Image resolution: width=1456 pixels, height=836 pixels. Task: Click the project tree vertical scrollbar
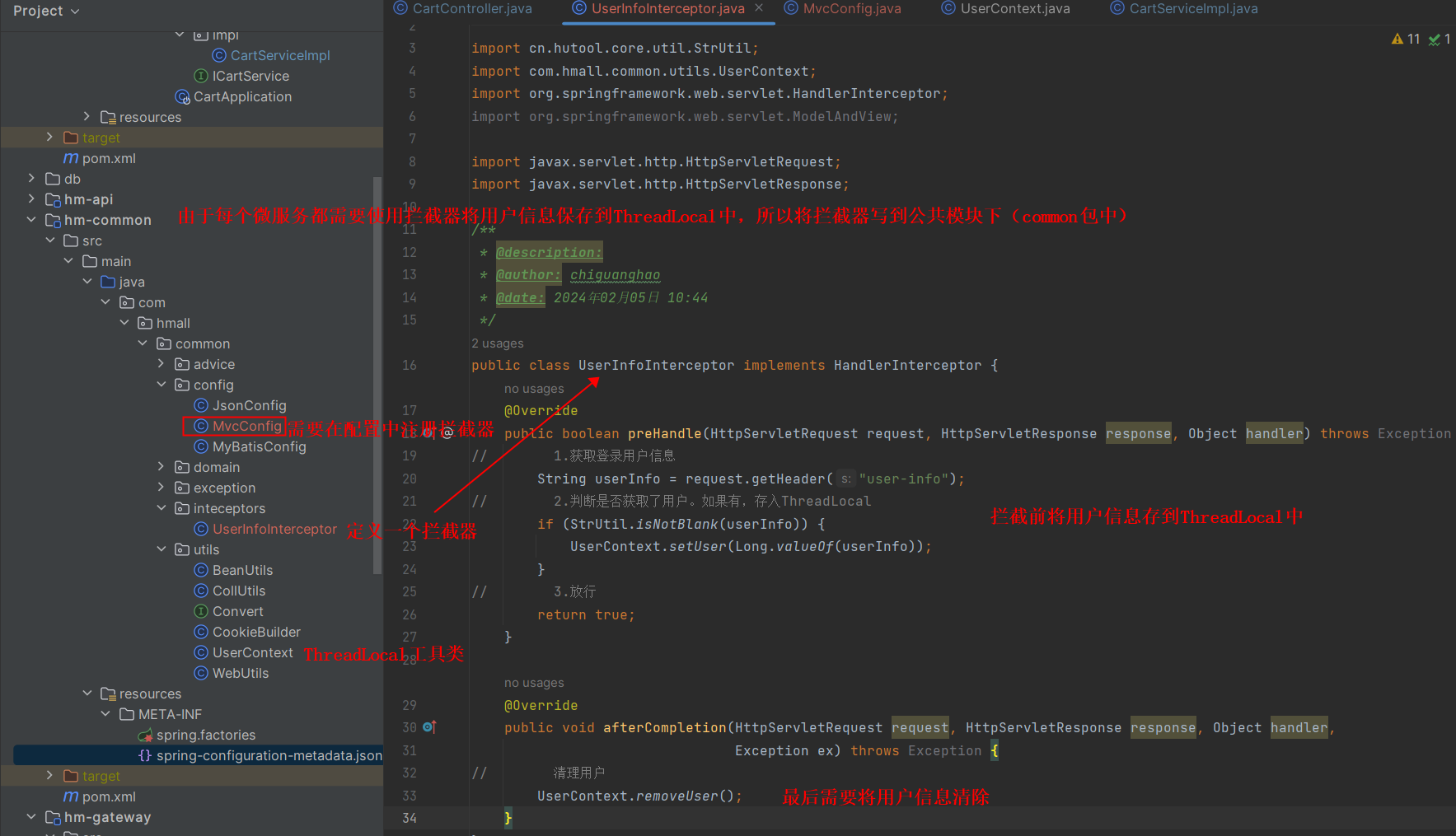coord(377,371)
